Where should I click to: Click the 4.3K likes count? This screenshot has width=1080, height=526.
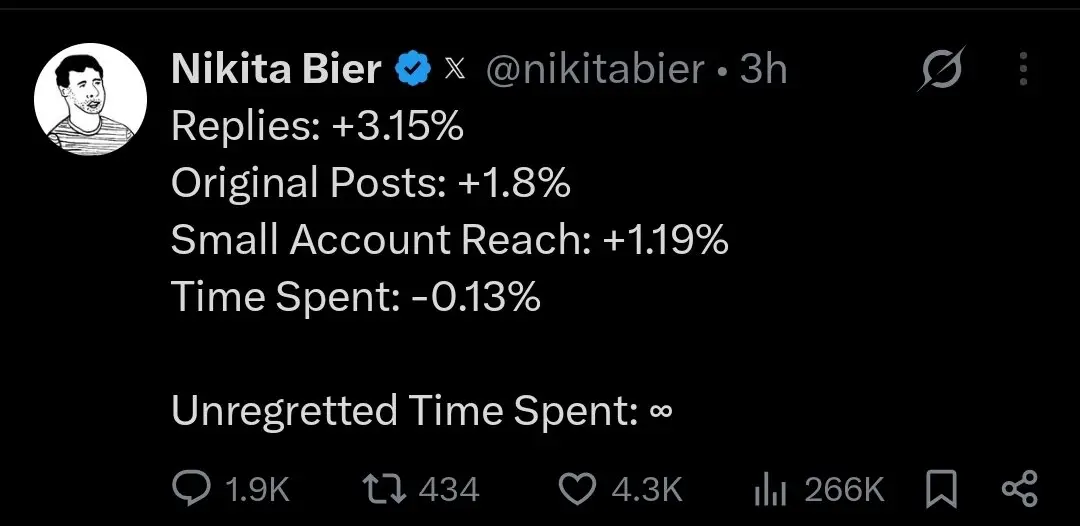(x=647, y=490)
